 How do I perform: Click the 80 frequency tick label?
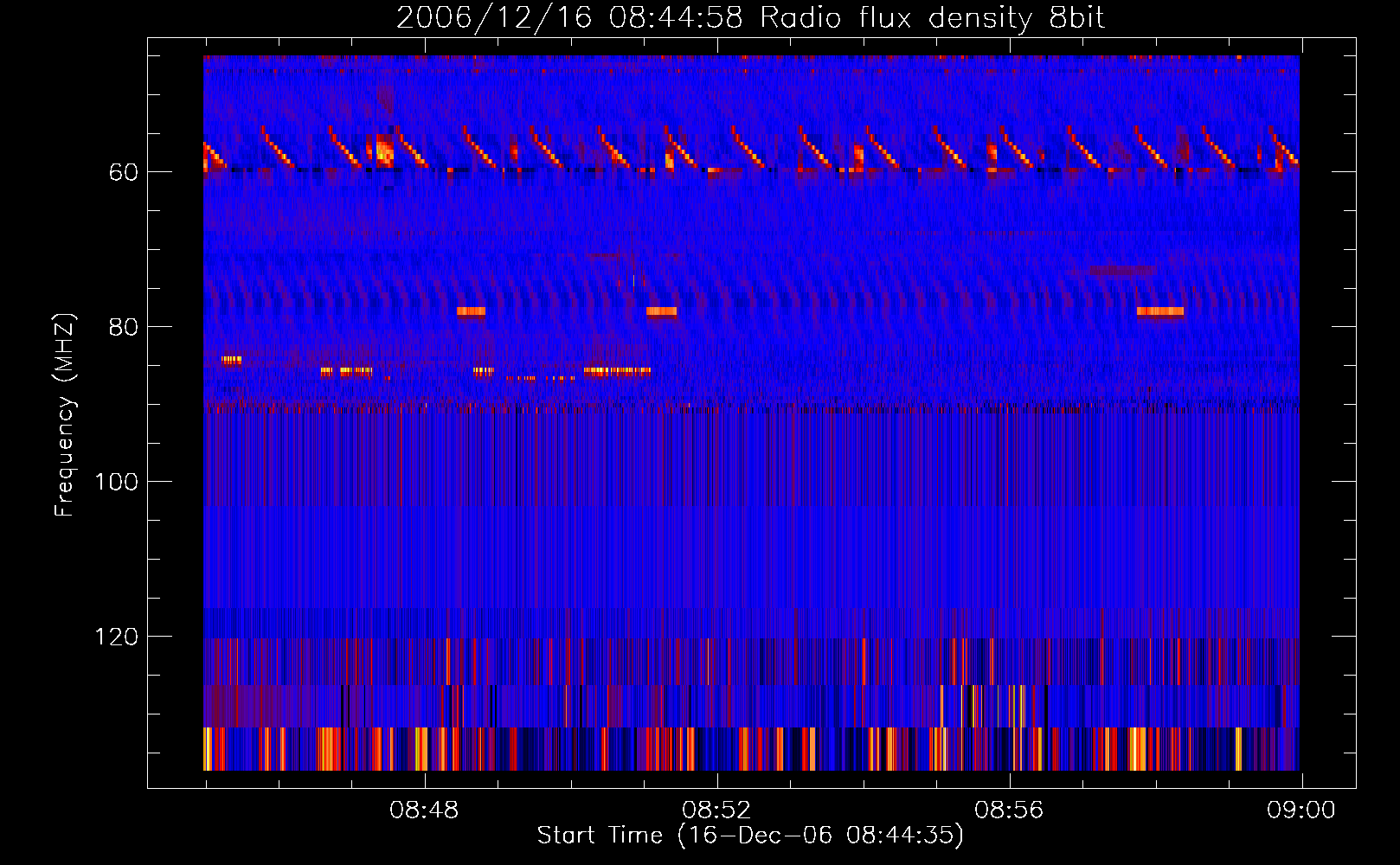pos(124,327)
